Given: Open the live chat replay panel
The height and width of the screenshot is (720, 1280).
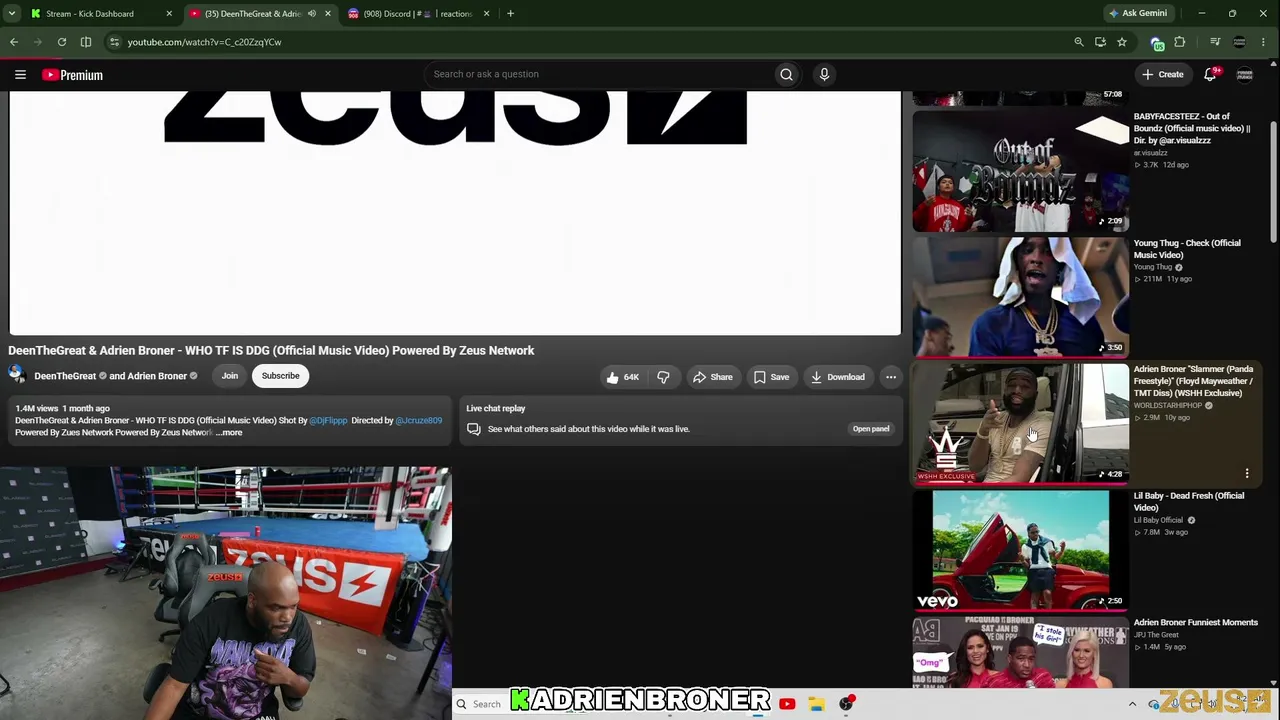Looking at the screenshot, I should (x=870, y=429).
